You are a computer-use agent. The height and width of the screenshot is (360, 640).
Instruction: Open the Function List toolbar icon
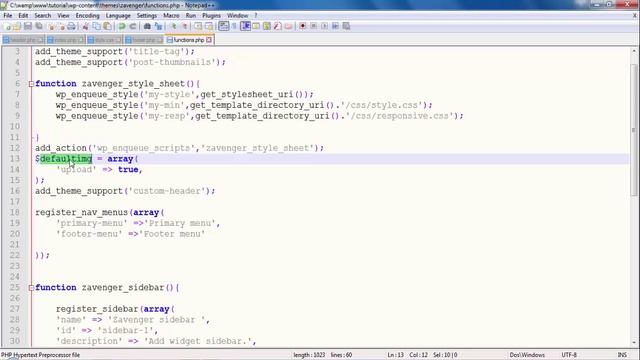[278, 26]
